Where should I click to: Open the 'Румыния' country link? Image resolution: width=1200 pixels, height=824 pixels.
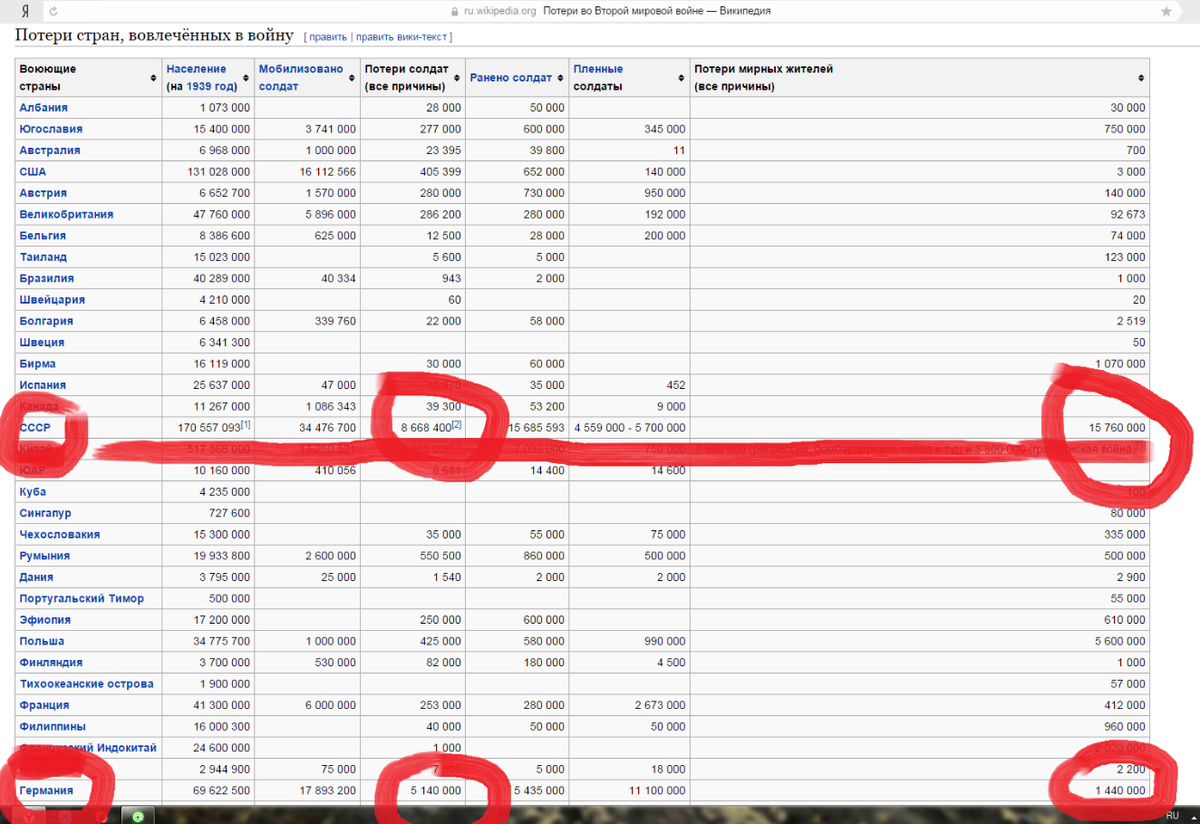[44, 556]
